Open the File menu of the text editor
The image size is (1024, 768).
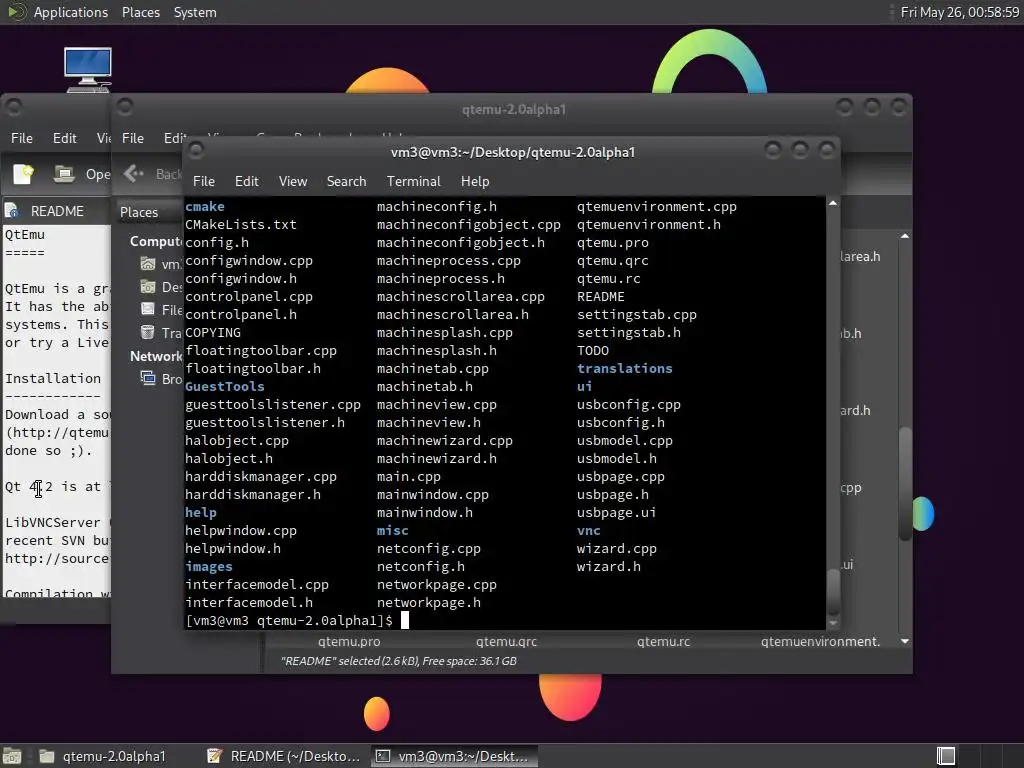coord(22,138)
